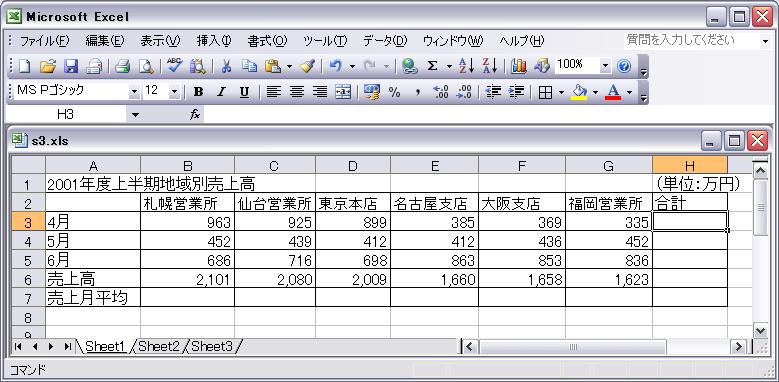Select the Format Painter brush icon

tap(308, 66)
